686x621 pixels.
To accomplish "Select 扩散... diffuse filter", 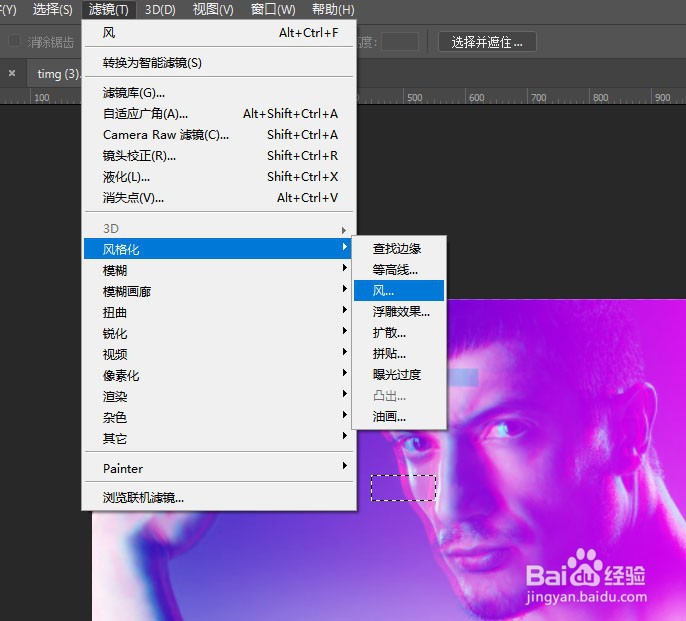I will (x=399, y=333).
